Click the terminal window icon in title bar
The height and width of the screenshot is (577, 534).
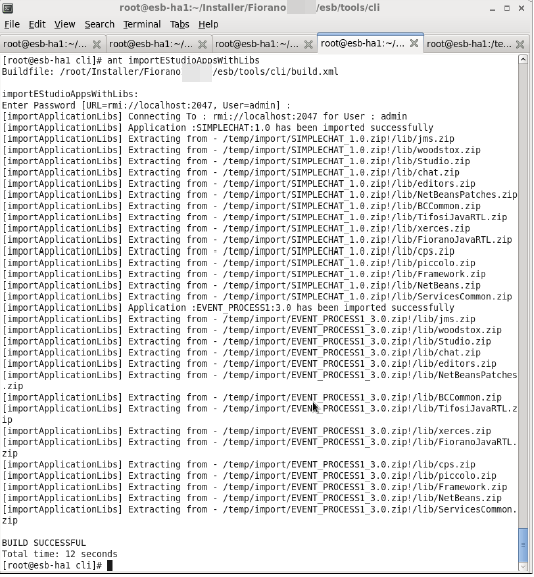tap(8, 8)
